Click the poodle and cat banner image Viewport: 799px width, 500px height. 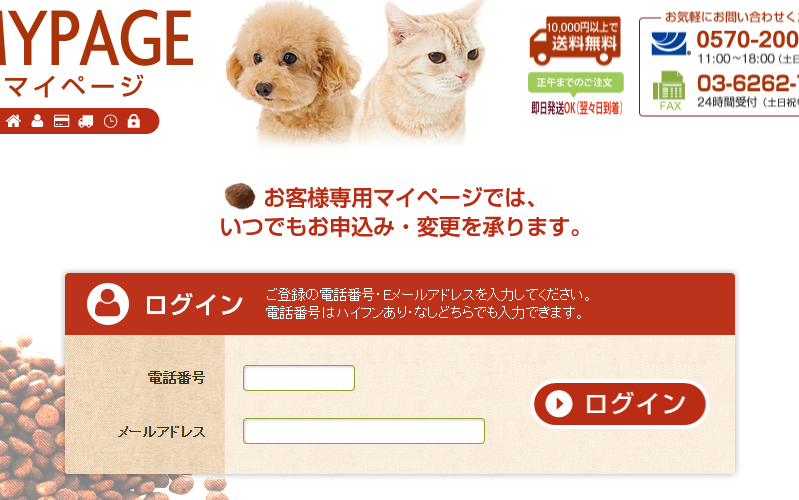(x=356, y=71)
